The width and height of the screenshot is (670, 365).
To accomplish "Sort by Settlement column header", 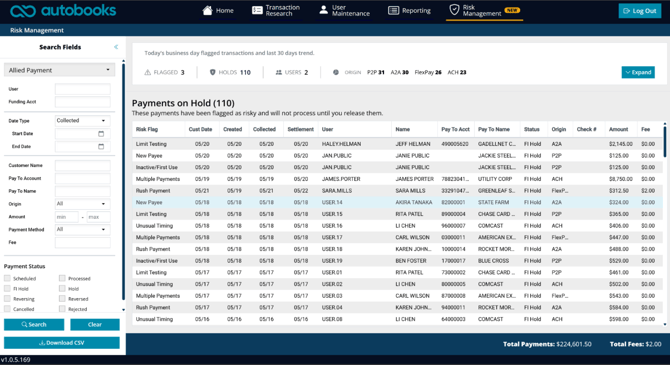I will 300,129.
